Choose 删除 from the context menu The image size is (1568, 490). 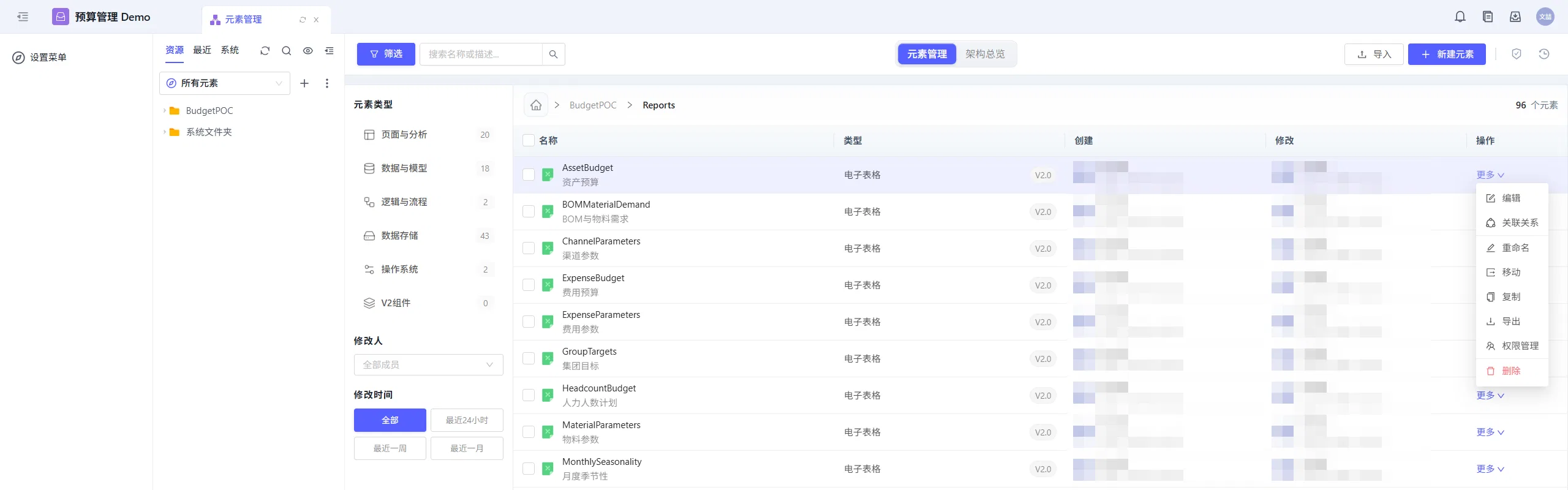[1512, 371]
